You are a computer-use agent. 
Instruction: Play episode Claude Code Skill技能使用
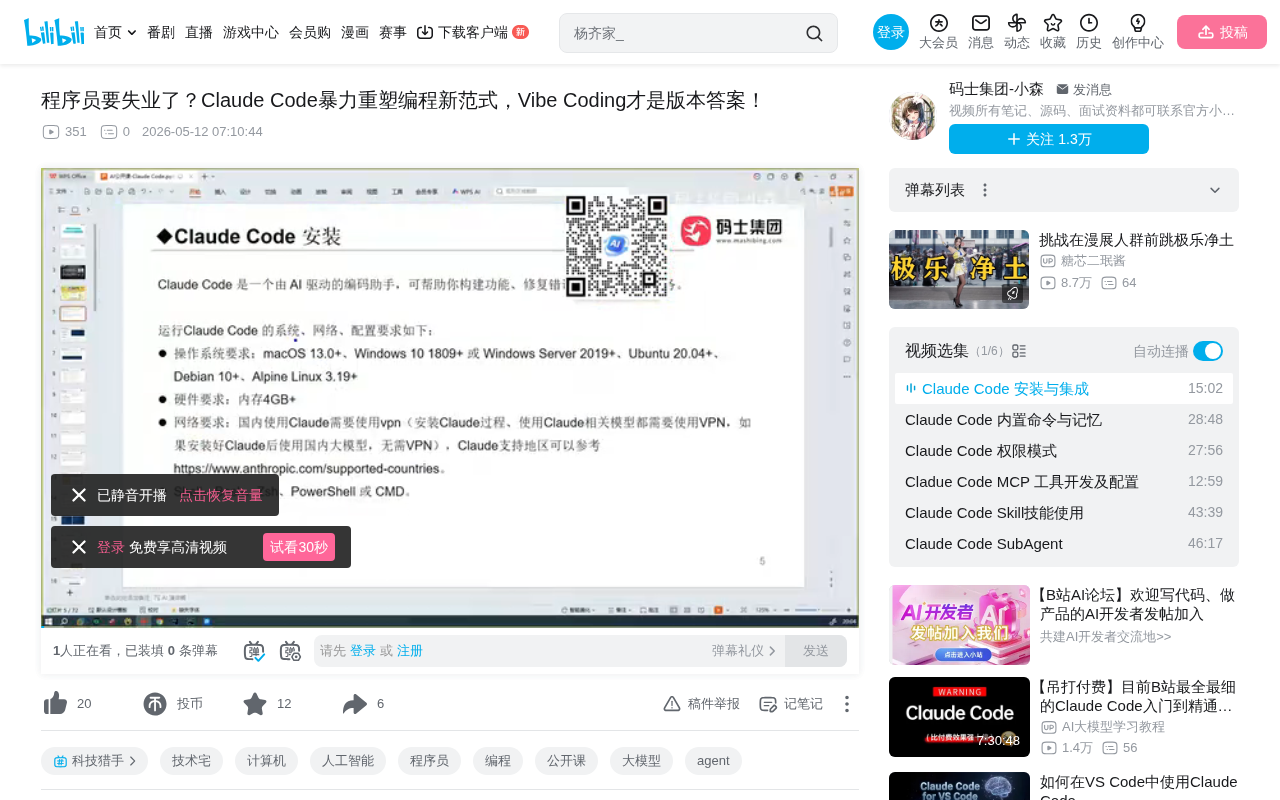click(x=1064, y=513)
